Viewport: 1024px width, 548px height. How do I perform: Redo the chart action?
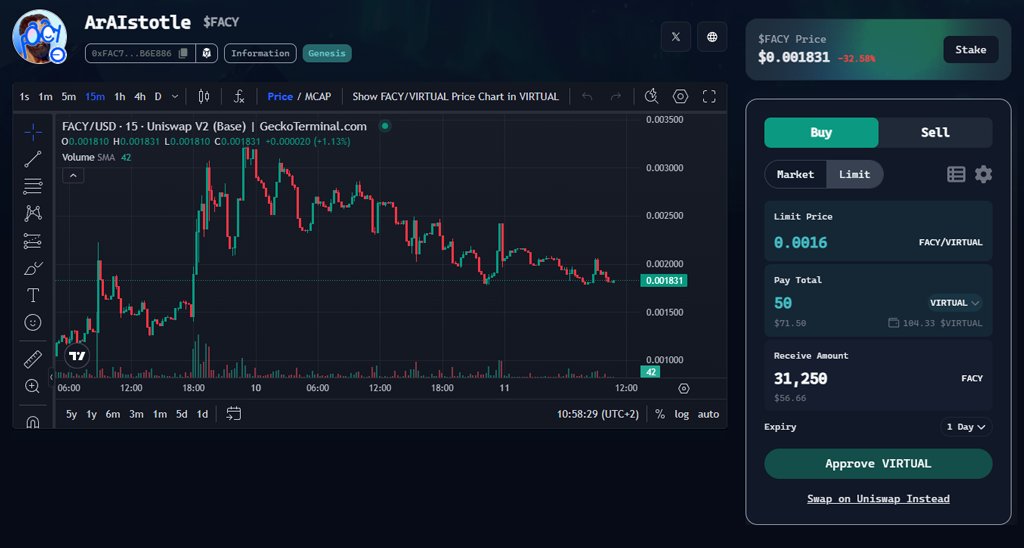(x=615, y=97)
